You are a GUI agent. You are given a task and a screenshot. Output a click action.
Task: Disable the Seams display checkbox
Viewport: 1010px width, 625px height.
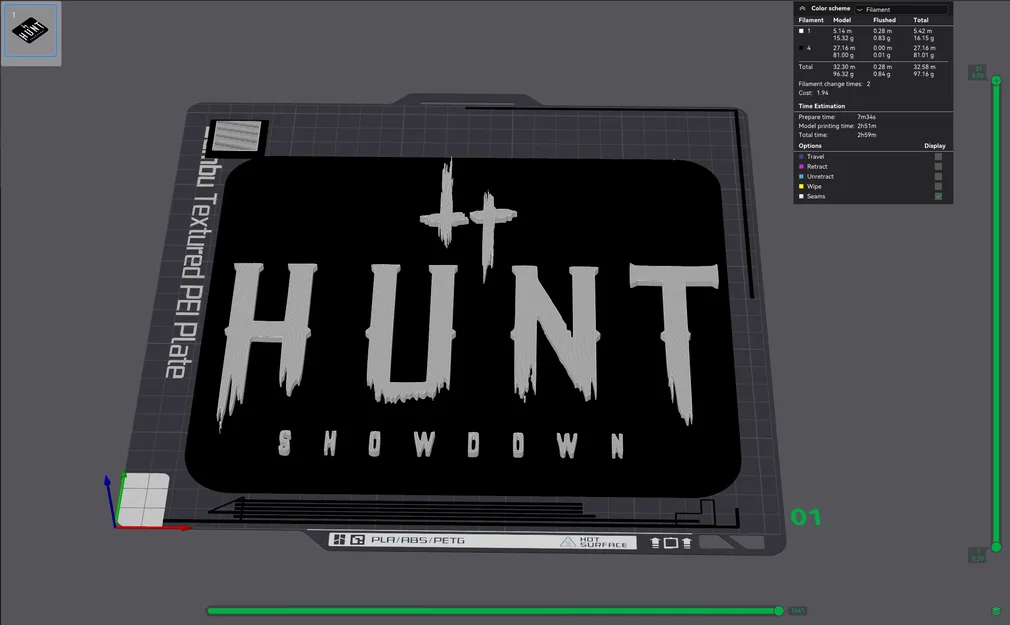[937, 196]
